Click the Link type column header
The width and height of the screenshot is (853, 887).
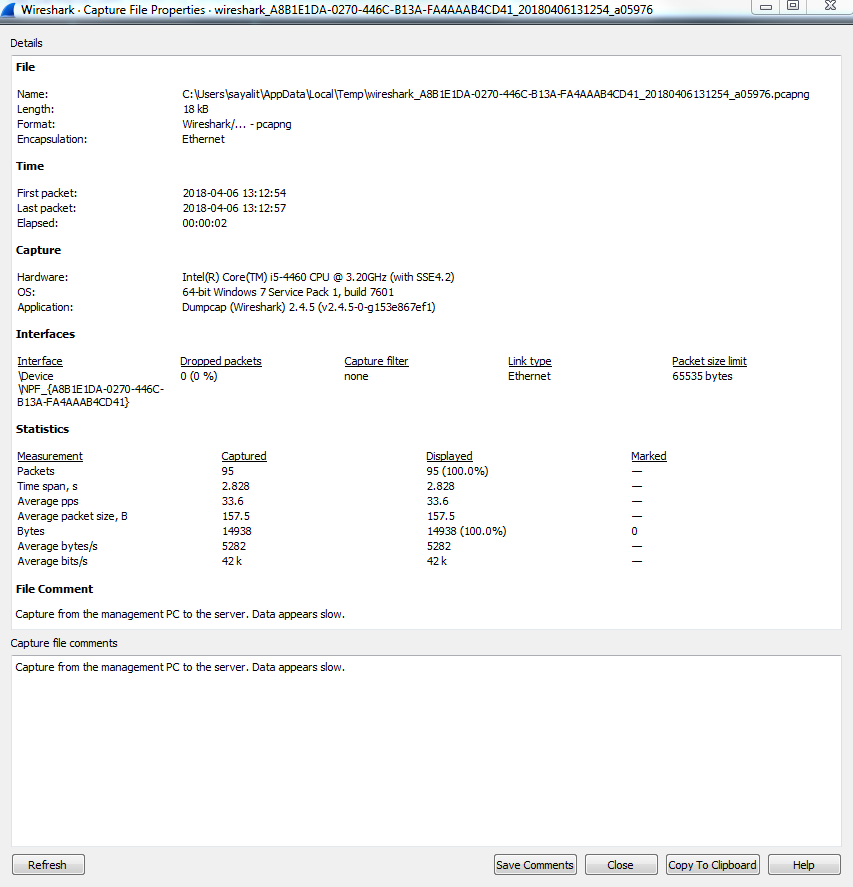(529, 361)
